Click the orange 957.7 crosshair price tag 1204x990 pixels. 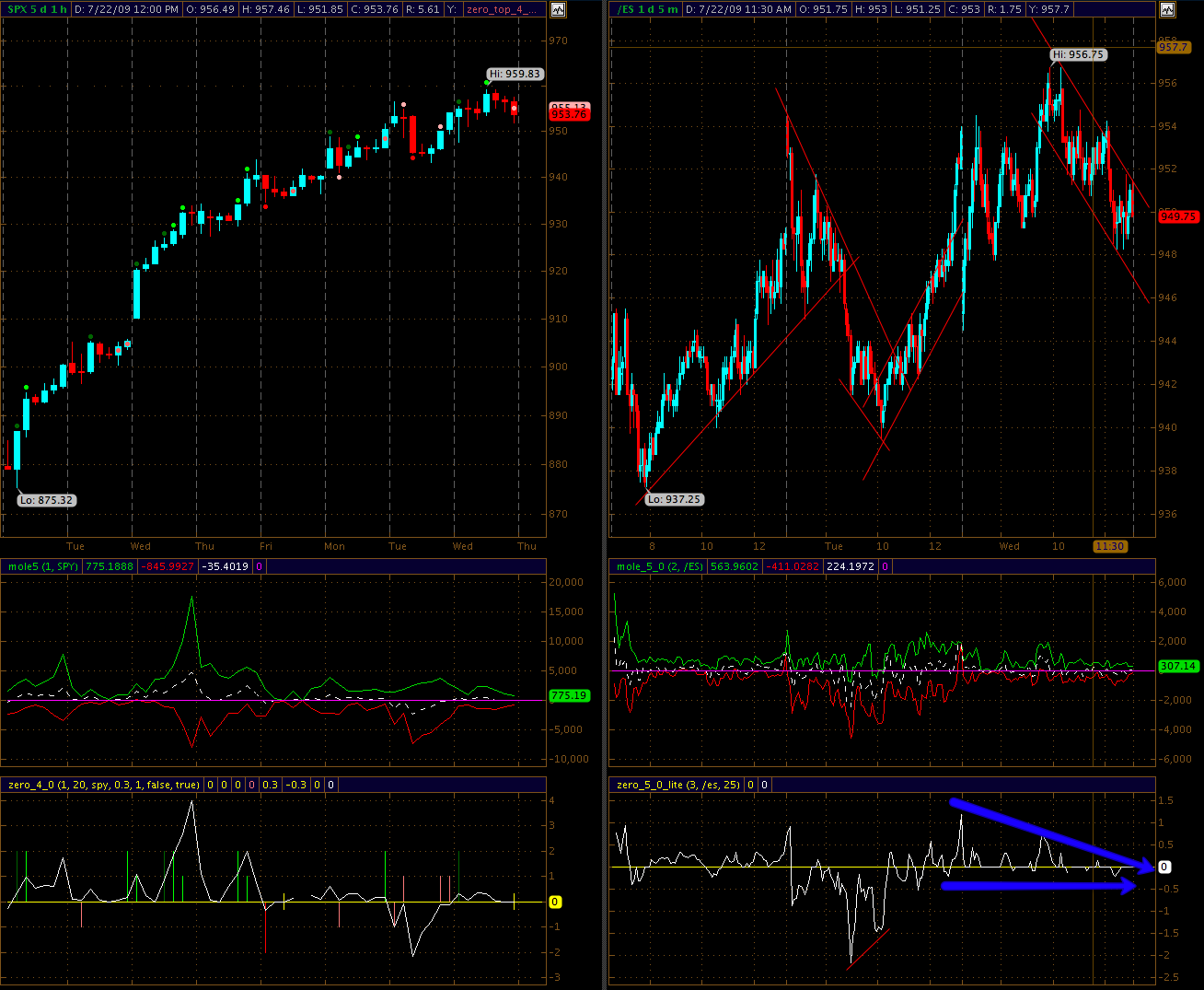click(1173, 47)
